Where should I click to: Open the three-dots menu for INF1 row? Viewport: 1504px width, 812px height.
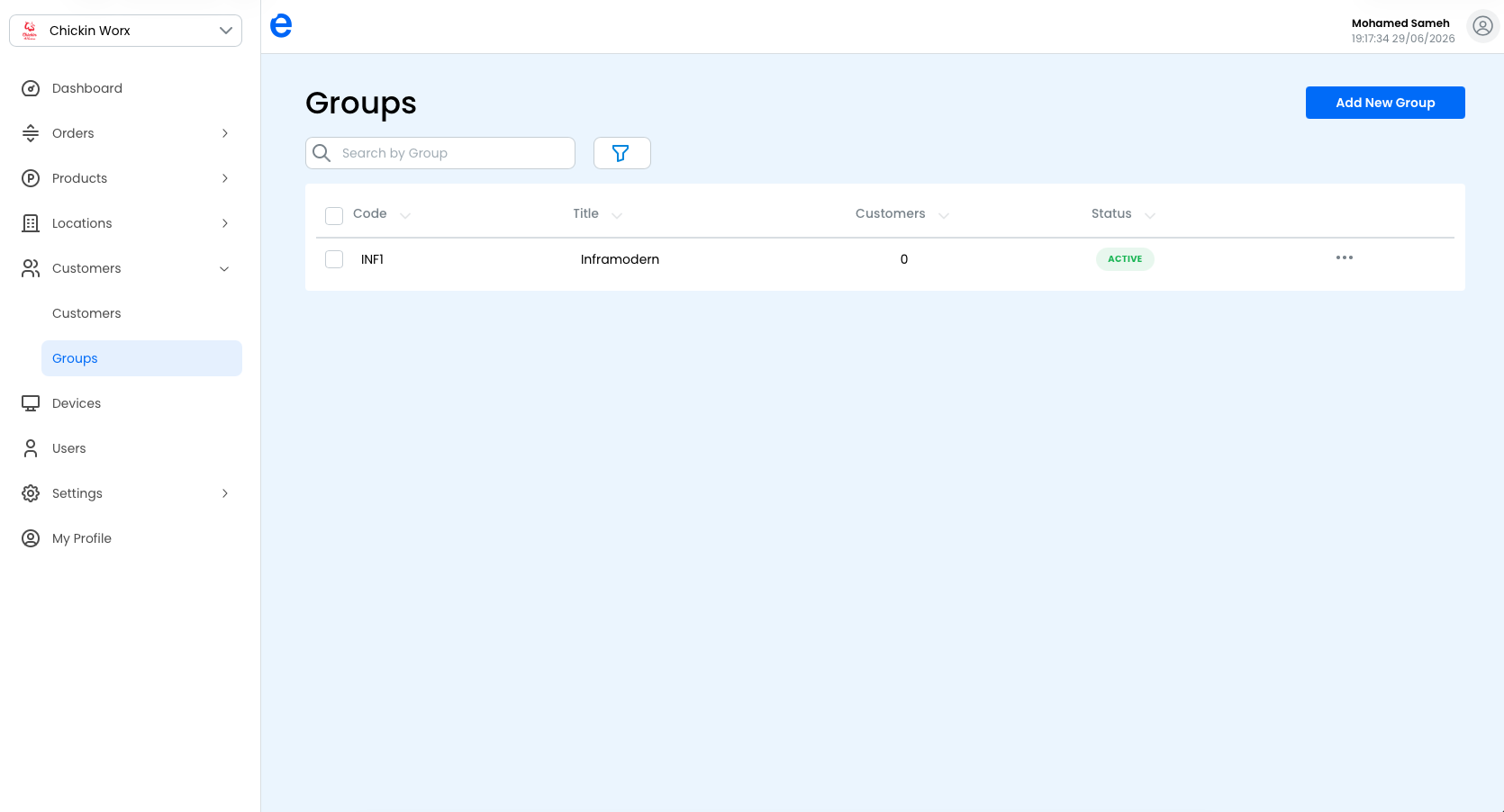point(1345,257)
